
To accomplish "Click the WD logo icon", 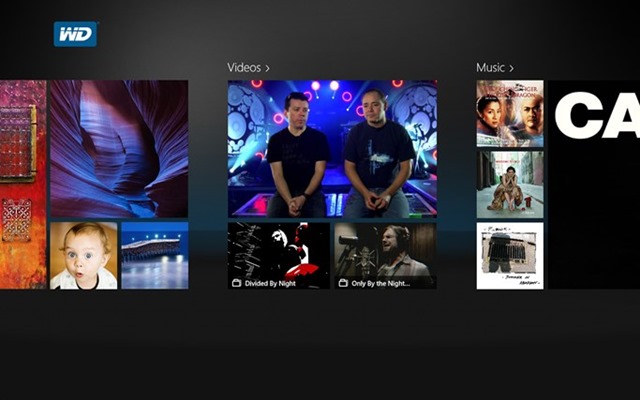I will coord(75,34).
